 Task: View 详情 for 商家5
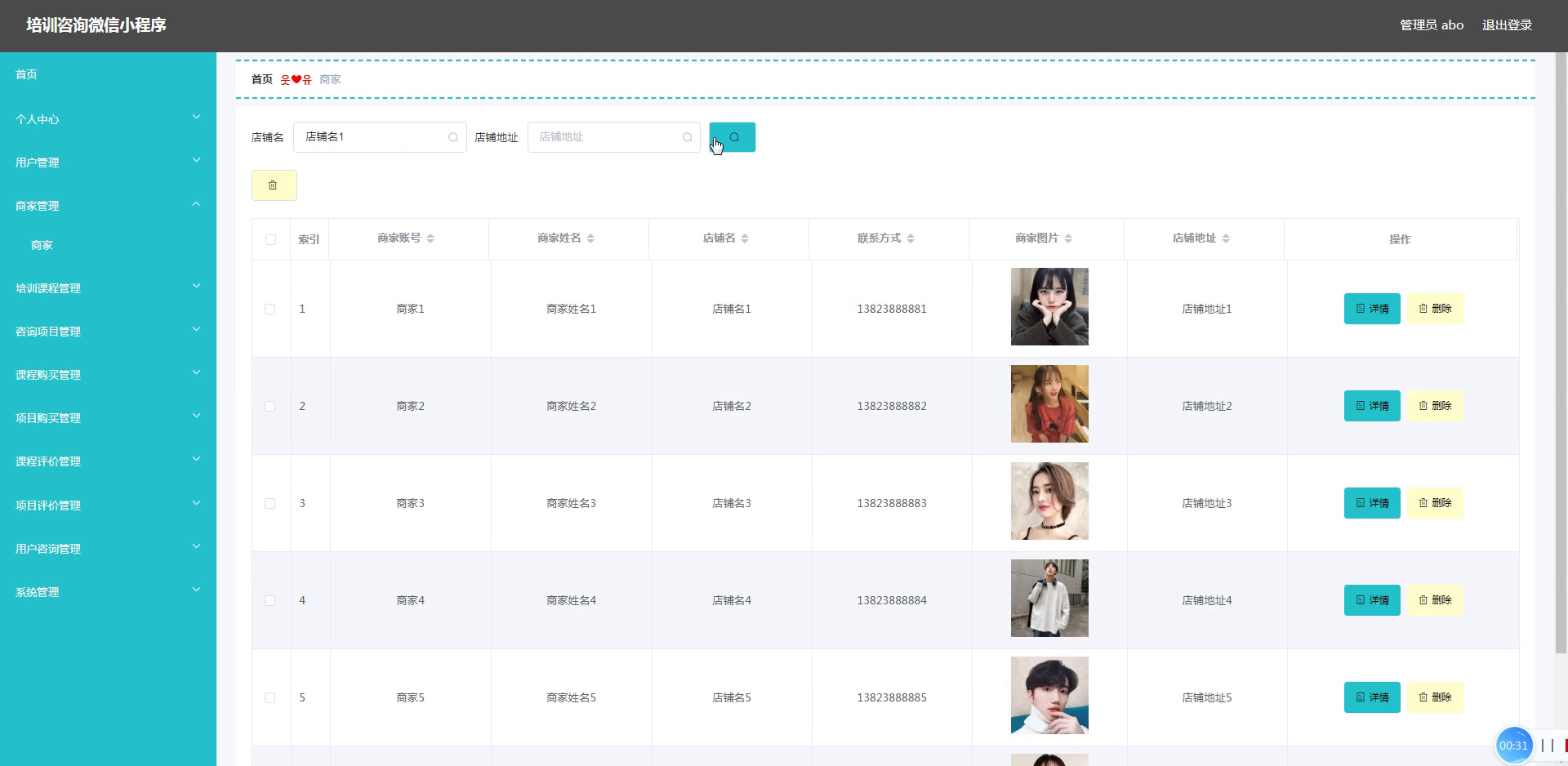point(1372,697)
